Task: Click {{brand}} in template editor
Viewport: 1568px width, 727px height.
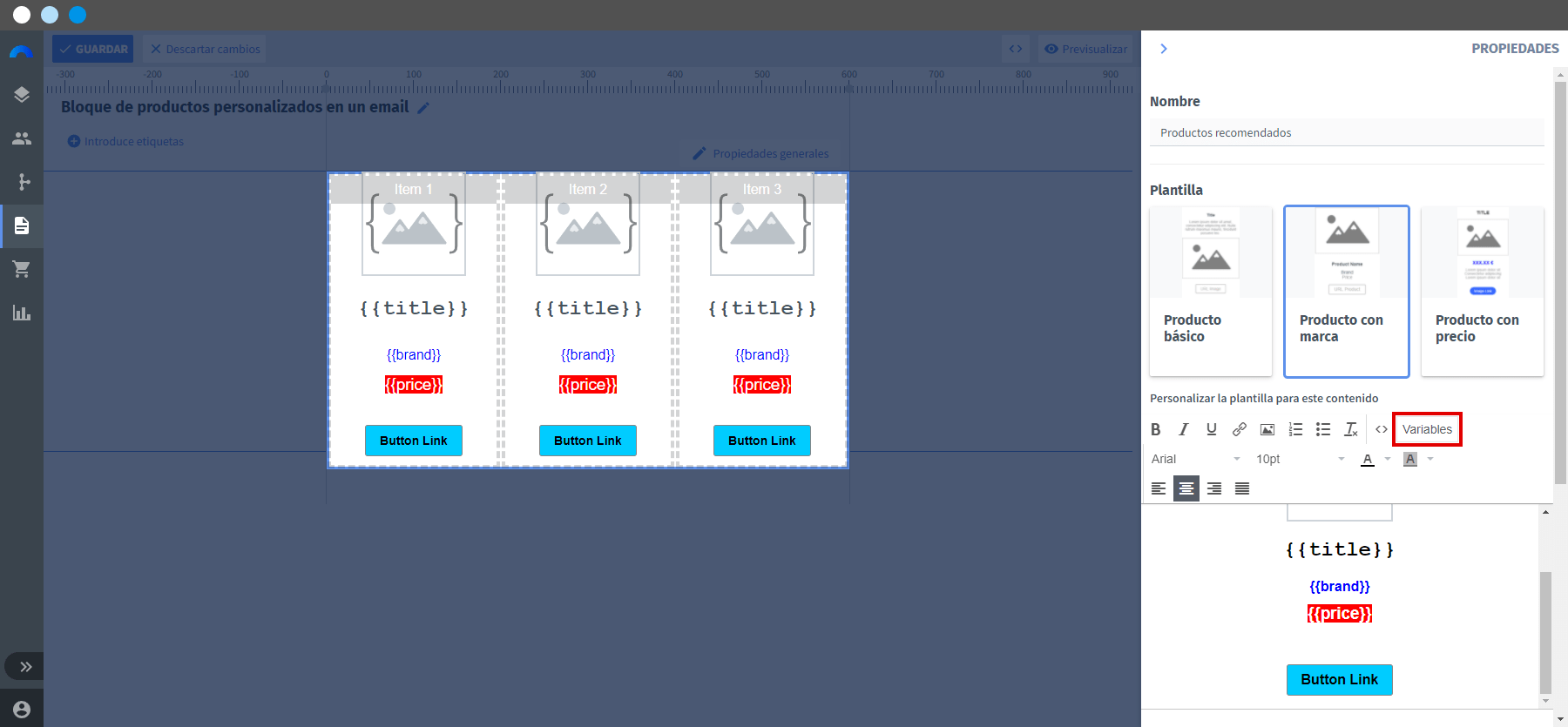Action: tap(1340, 587)
